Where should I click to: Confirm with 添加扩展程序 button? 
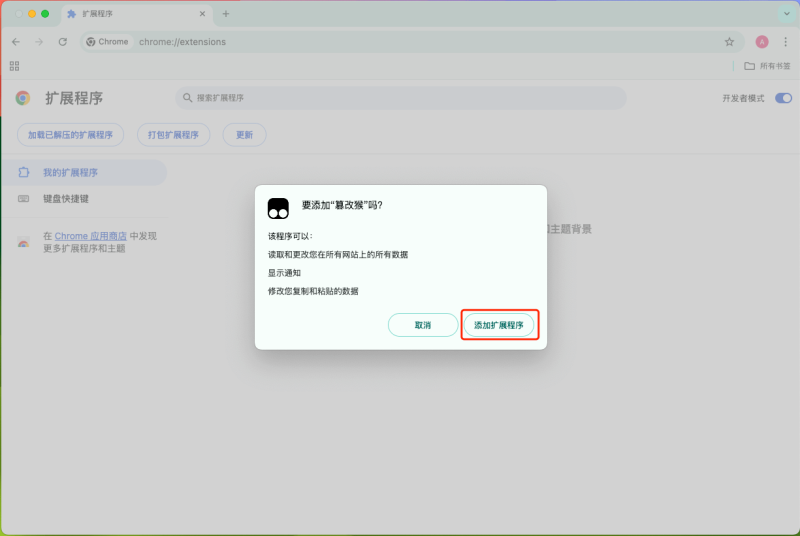pyautogui.click(x=498, y=325)
